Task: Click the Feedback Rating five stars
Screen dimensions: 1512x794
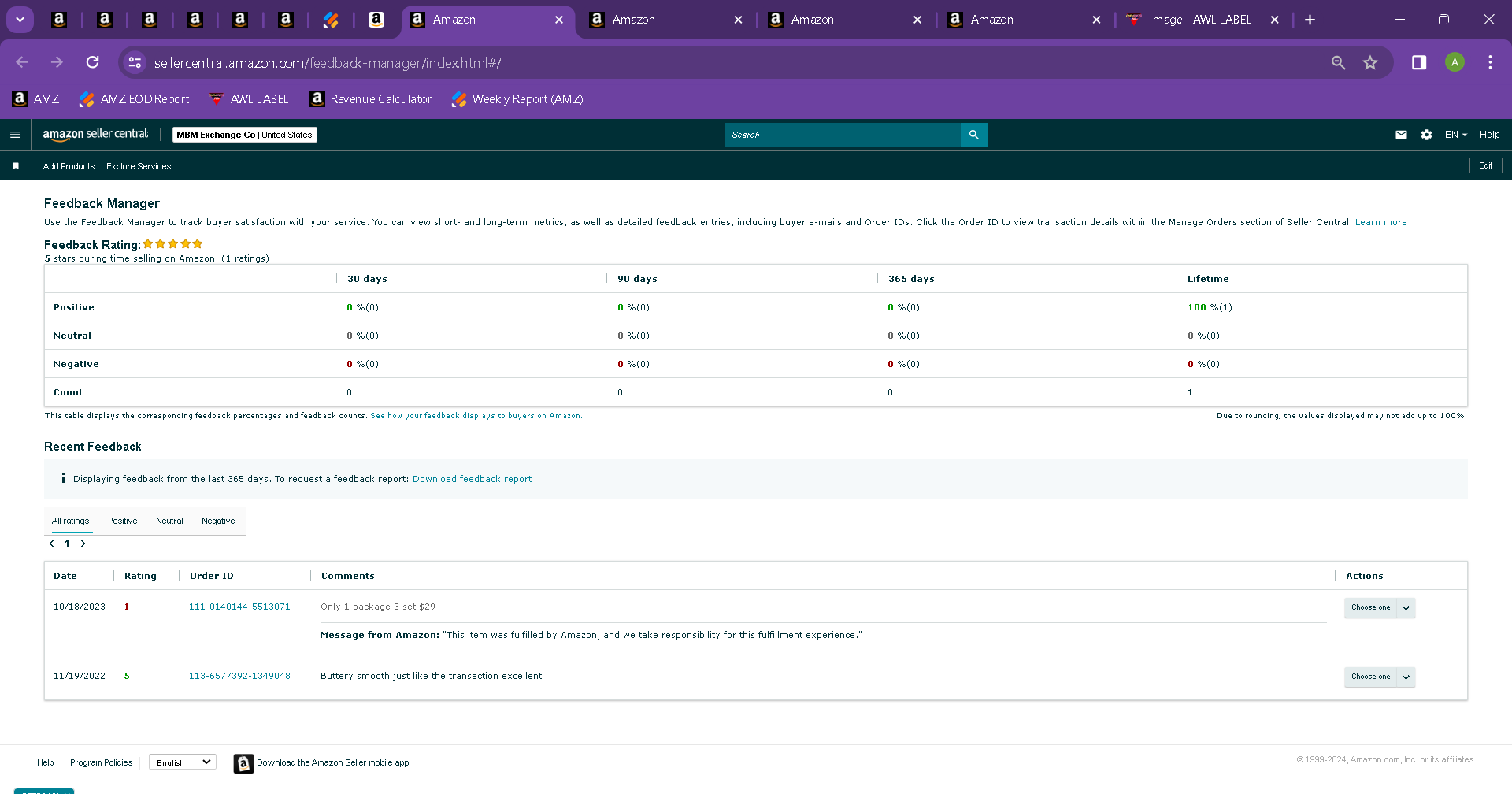Action: (x=172, y=244)
